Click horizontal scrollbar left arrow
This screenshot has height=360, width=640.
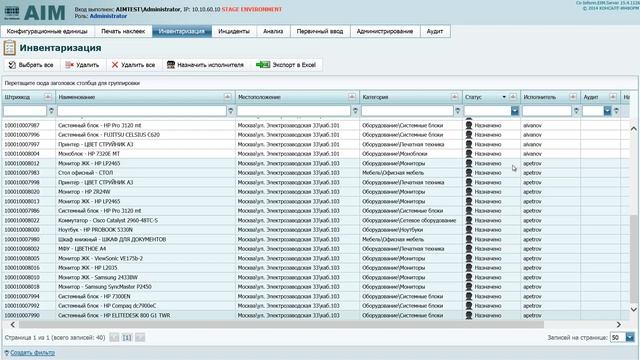coord(13,324)
